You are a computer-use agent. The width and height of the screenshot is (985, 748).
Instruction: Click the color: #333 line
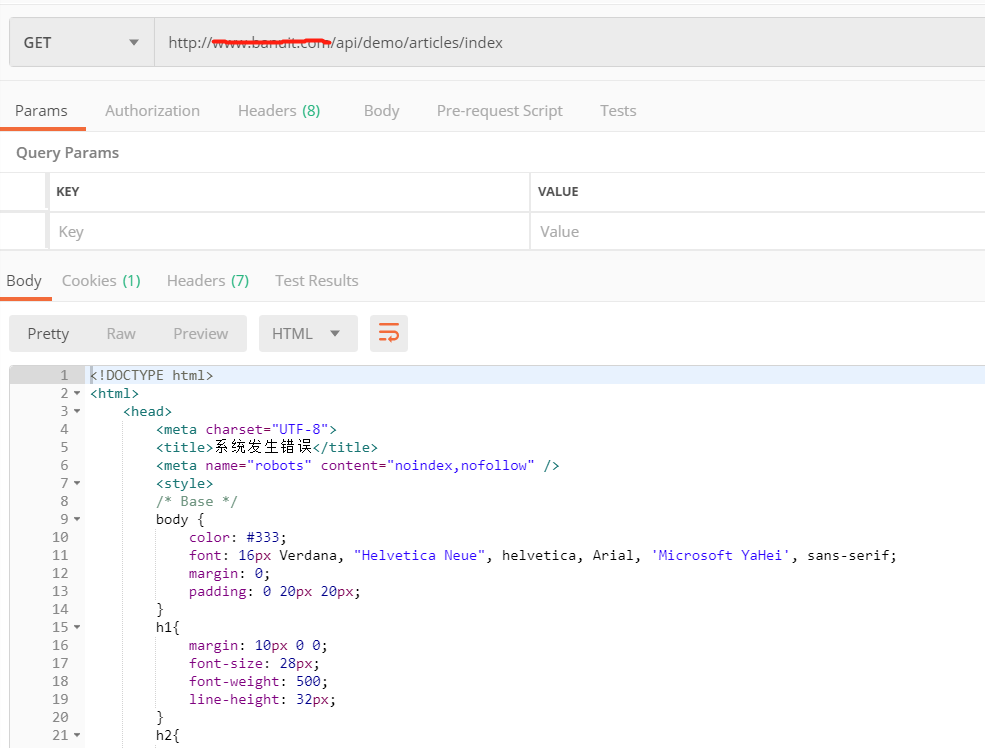tap(237, 538)
